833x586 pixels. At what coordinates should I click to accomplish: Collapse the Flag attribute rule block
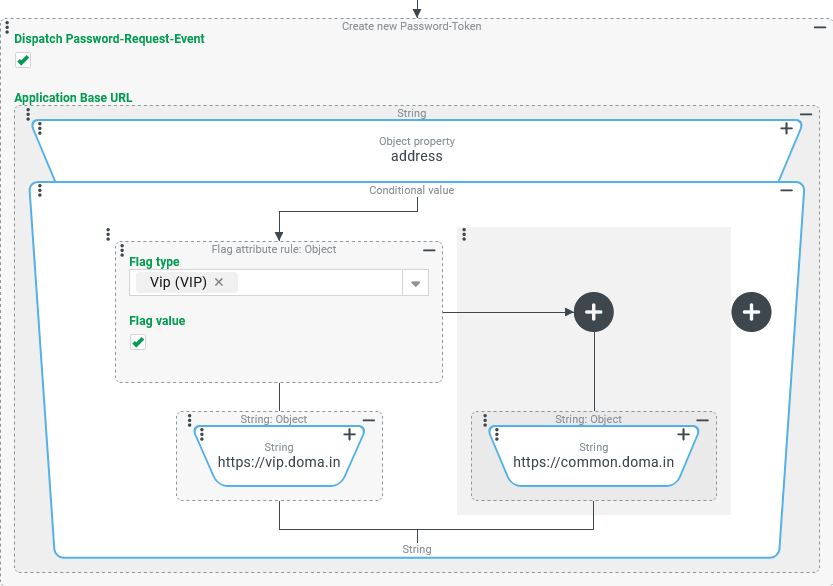pos(429,250)
